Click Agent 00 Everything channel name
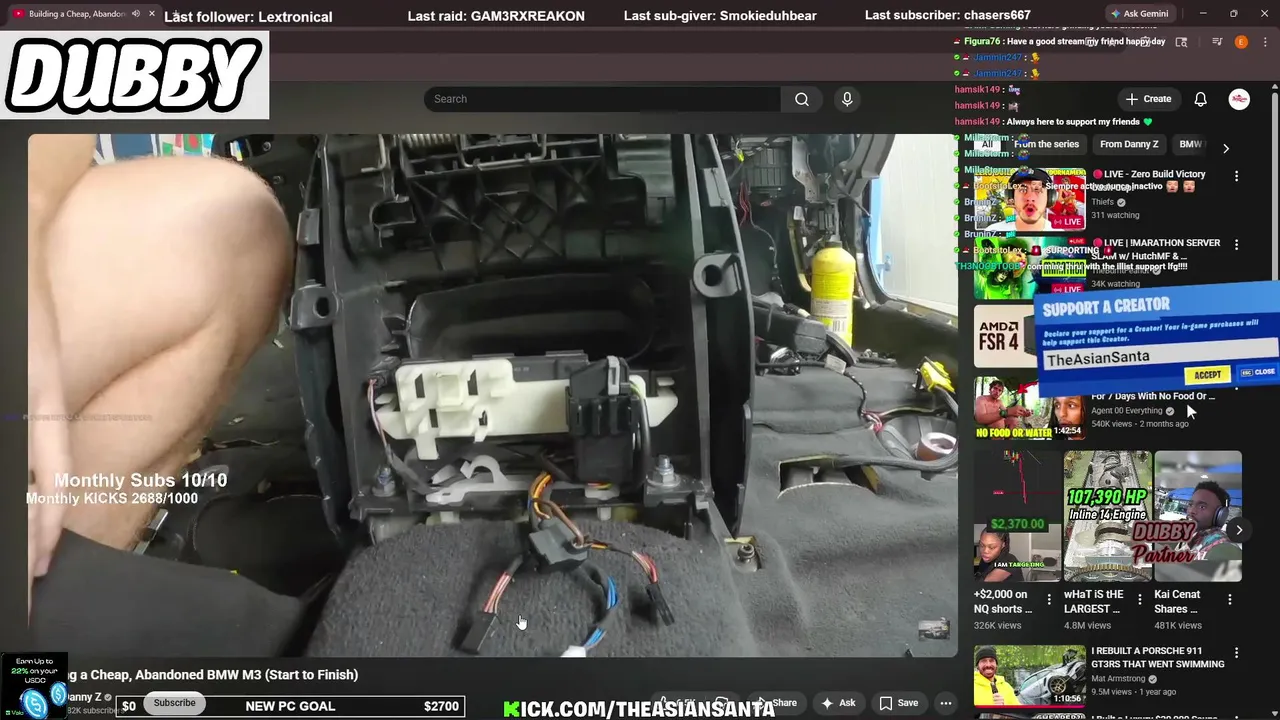1280x720 pixels. point(1126,411)
